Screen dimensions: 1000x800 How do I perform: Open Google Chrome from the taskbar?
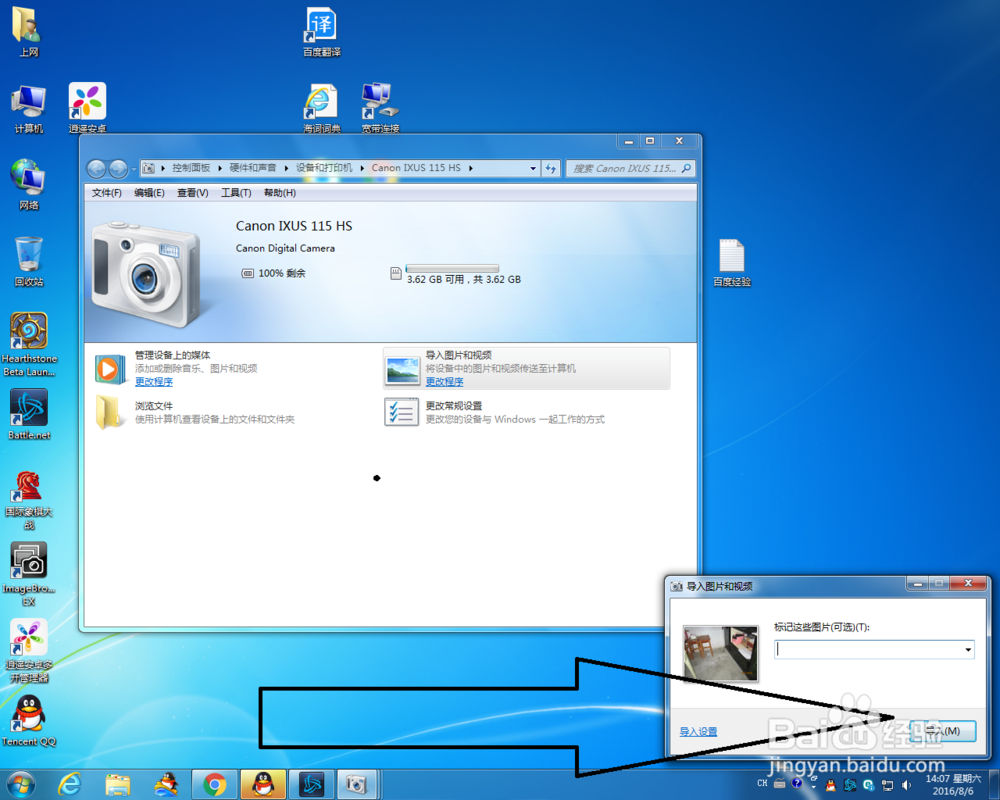[215, 785]
